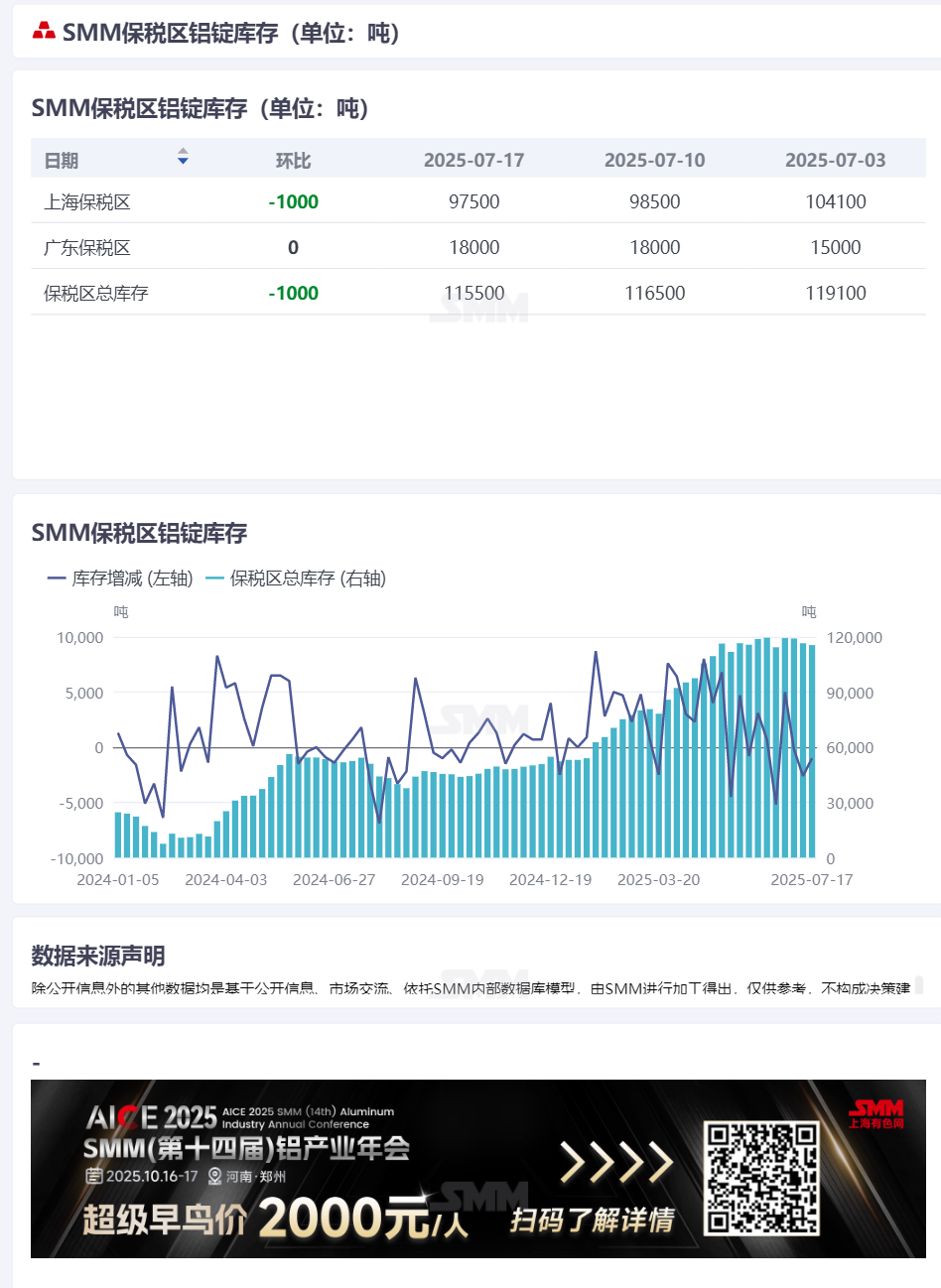Click the calendar icon beside 2025.10.16-17 in the banner
The image size is (941, 1288).
click(94, 1176)
